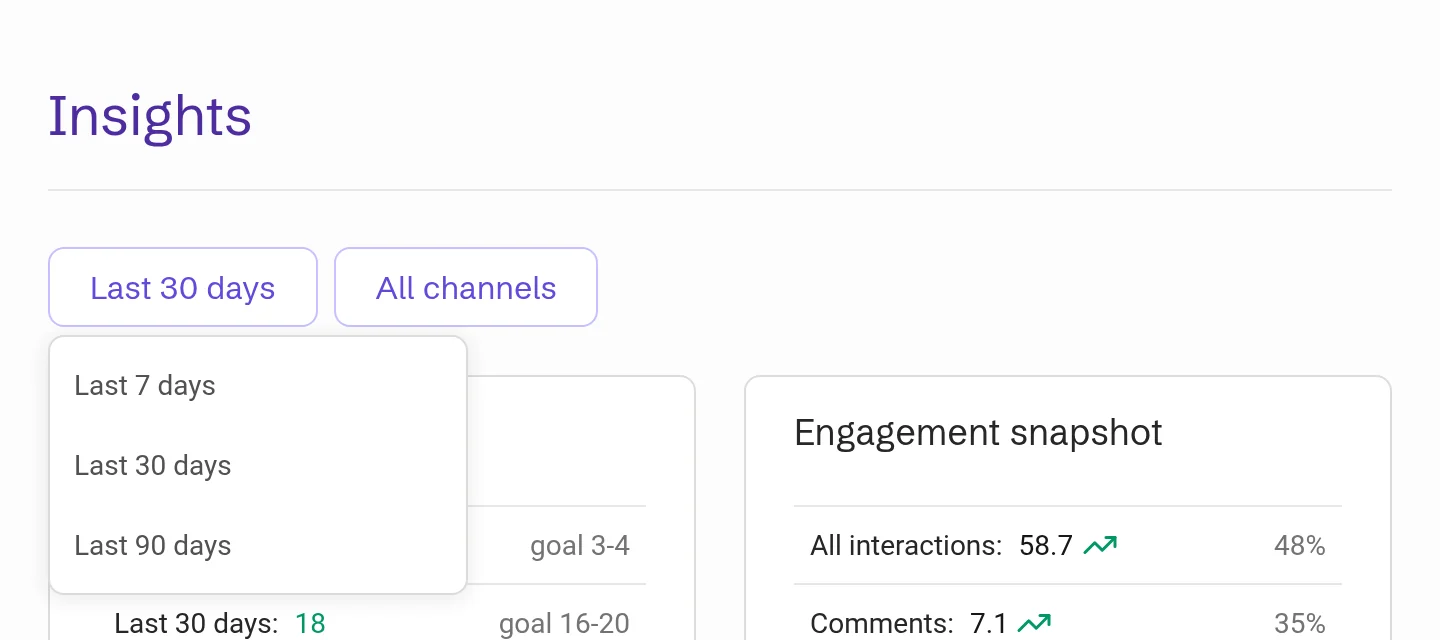Click the Insights page heading
Image resolution: width=1440 pixels, height=640 pixels.
(x=150, y=116)
